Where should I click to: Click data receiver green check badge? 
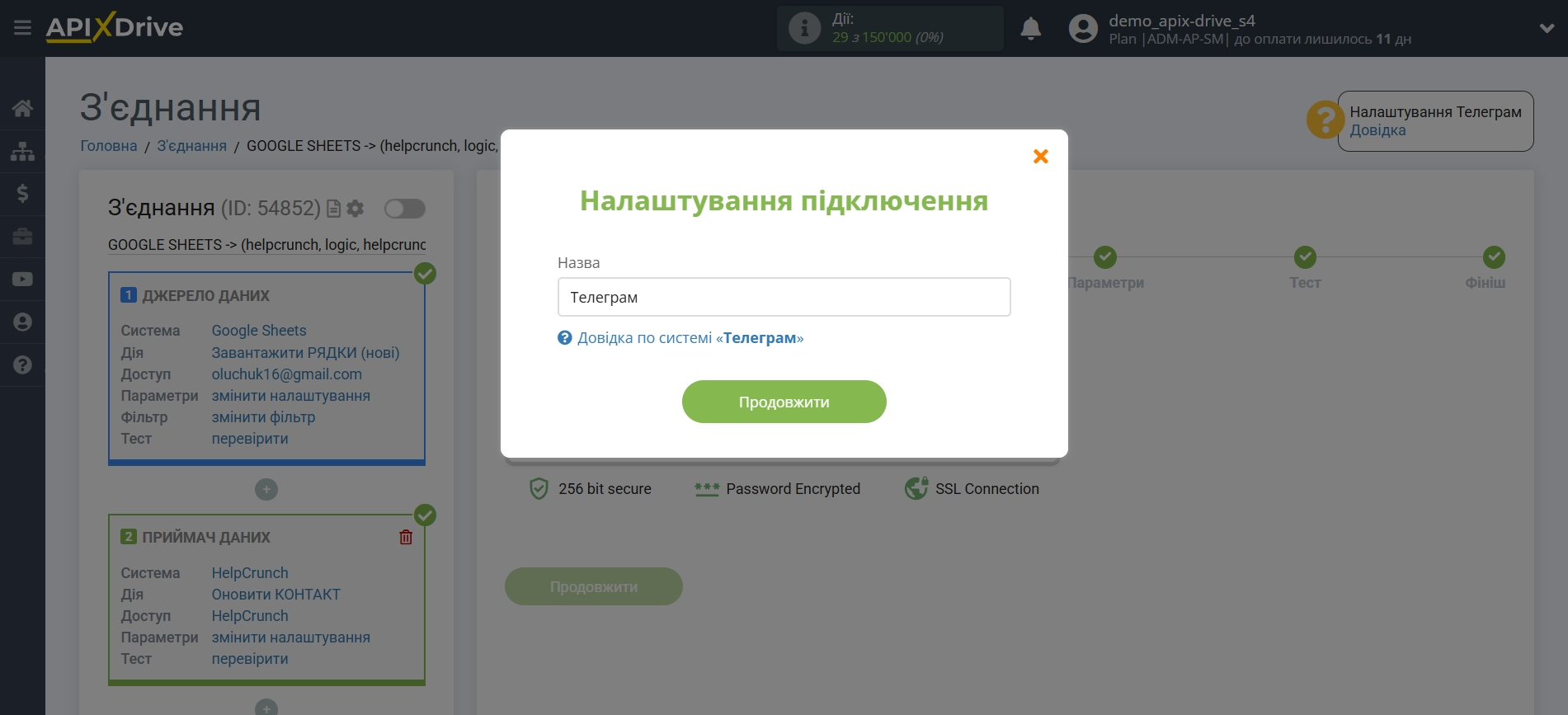(425, 515)
